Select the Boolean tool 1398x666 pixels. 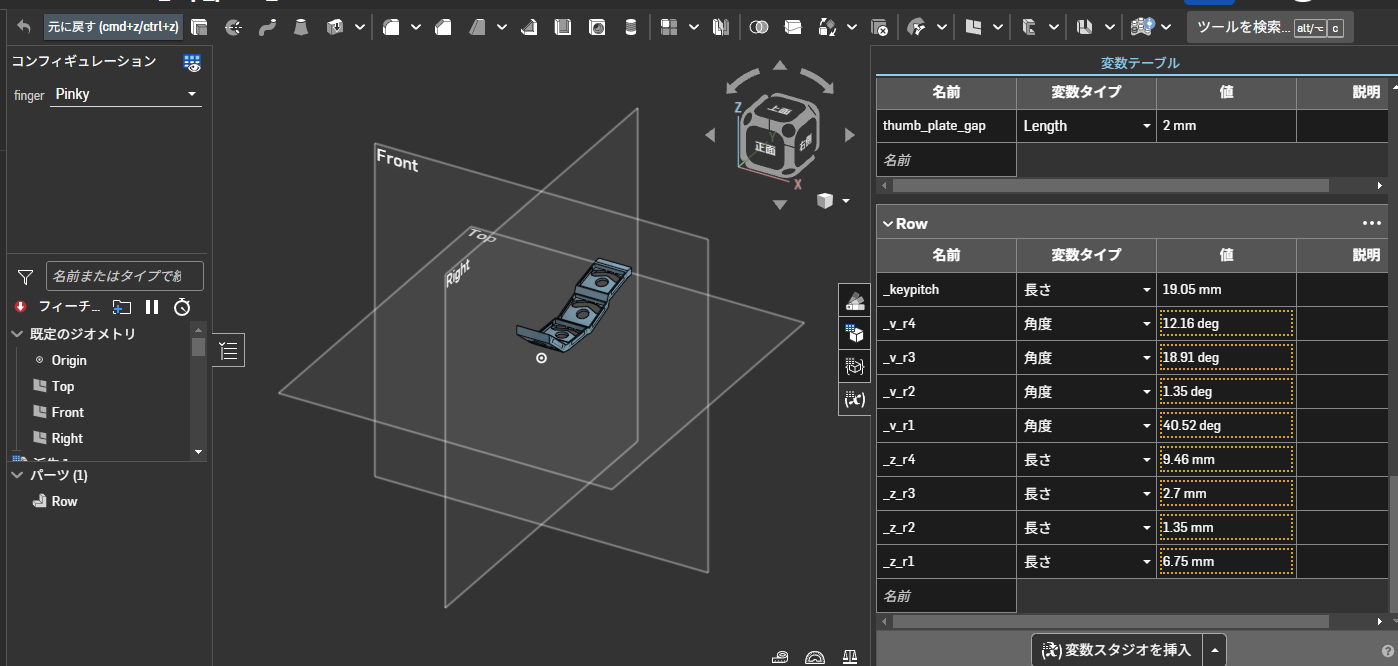tap(759, 27)
